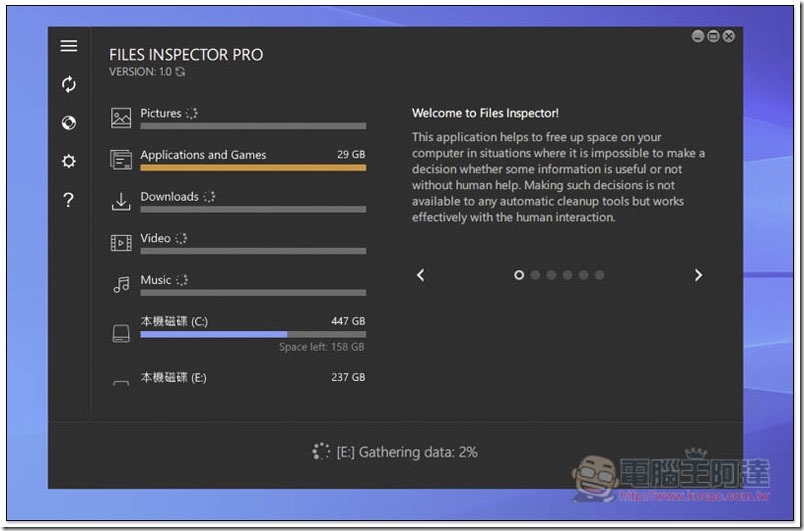Open settings gear in sidebar
This screenshot has width=804, height=531.
[69, 161]
